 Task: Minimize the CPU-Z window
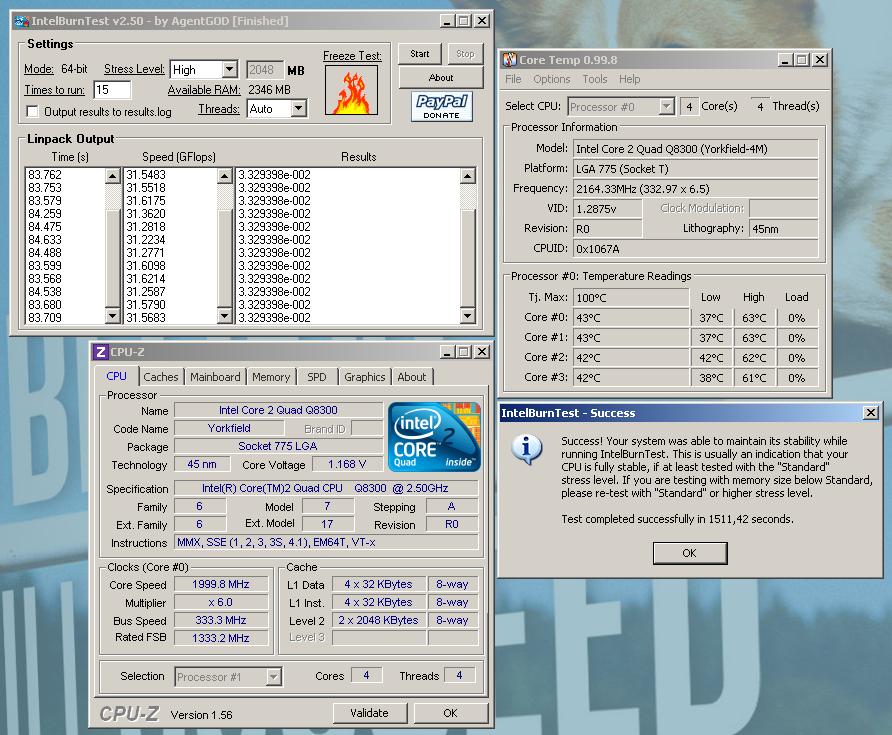click(x=447, y=352)
